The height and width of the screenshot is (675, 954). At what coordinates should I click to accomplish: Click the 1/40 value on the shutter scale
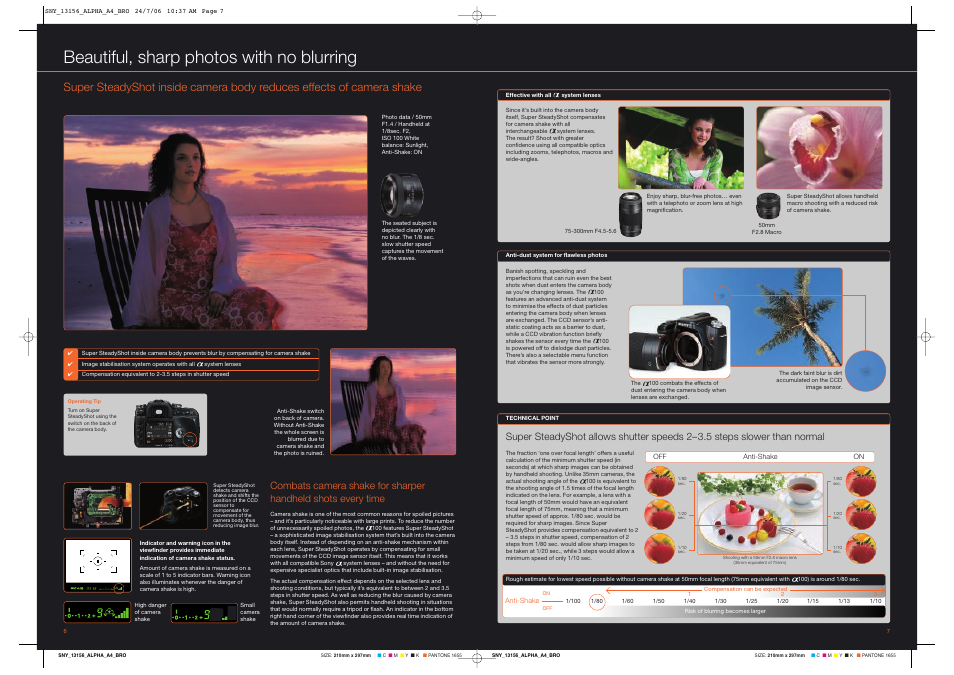[x=689, y=601]
